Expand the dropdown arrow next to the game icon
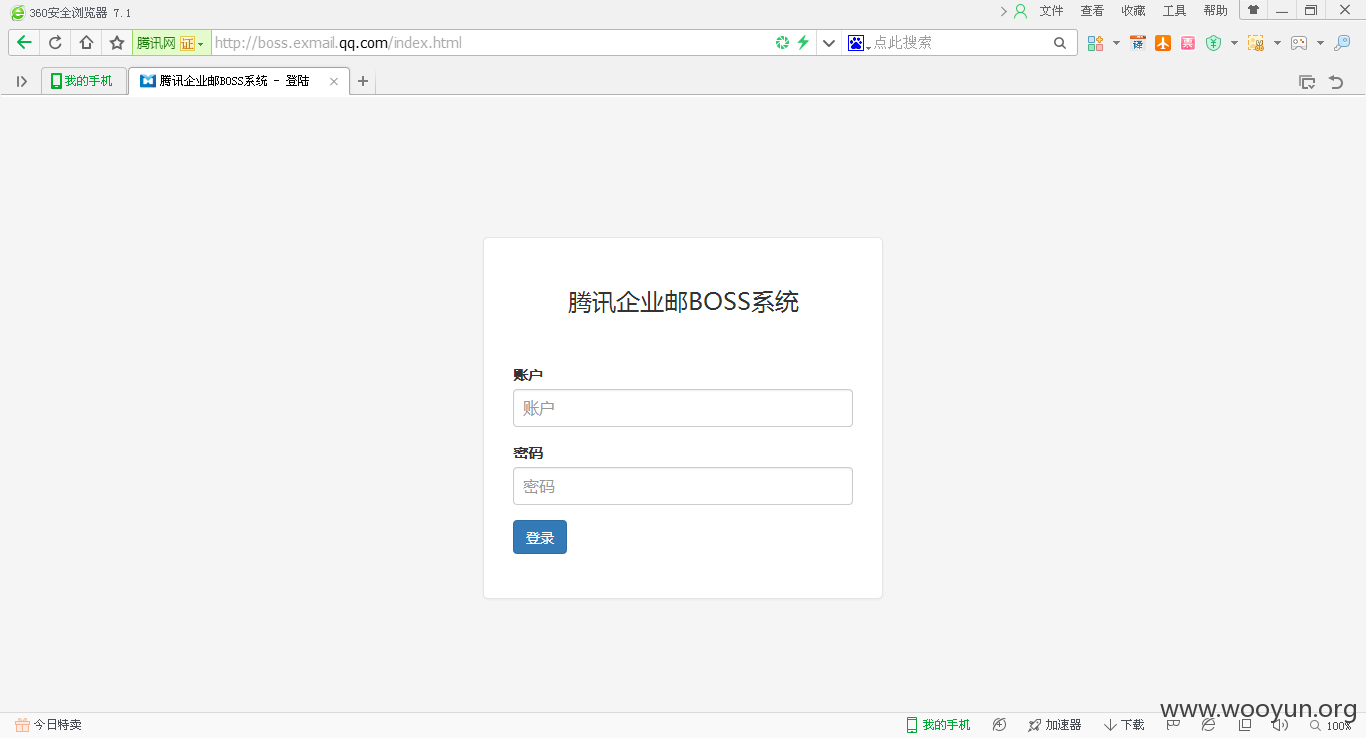 [x=1320, y=43]
